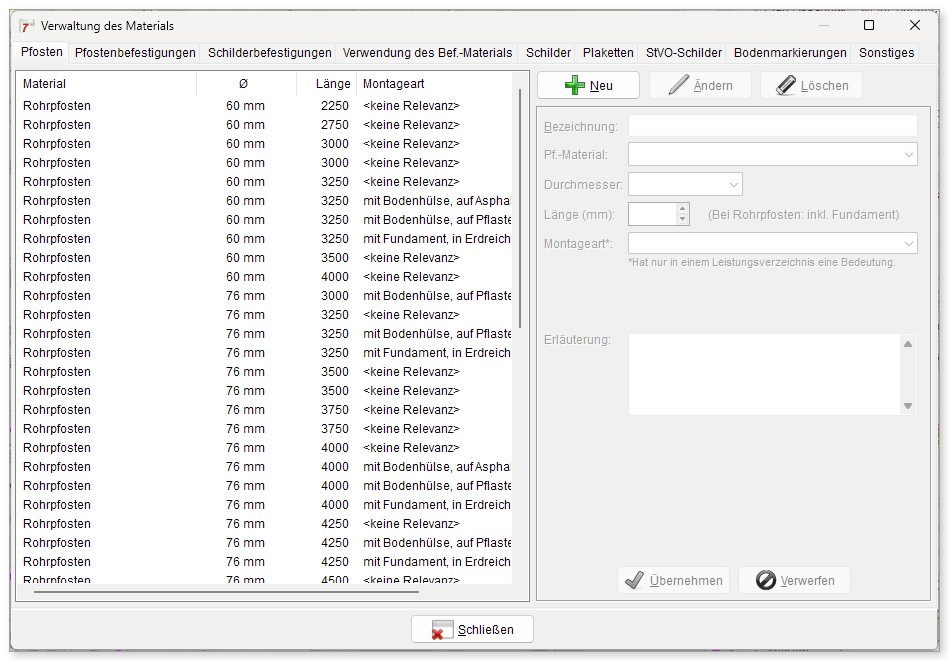Click the Bezeichnung text field
This screenshot has height=661, width=949.
pyautogui.click(x=773, y=126)
